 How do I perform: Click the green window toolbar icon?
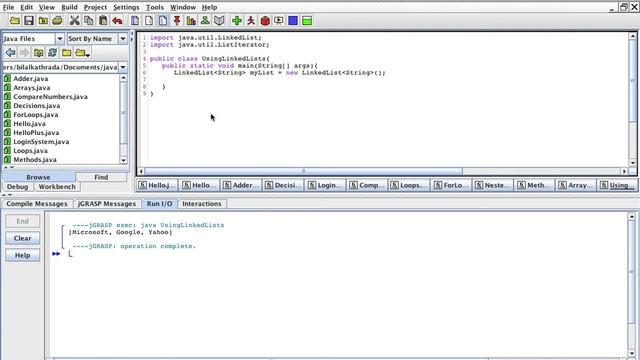tap(307, 20)
